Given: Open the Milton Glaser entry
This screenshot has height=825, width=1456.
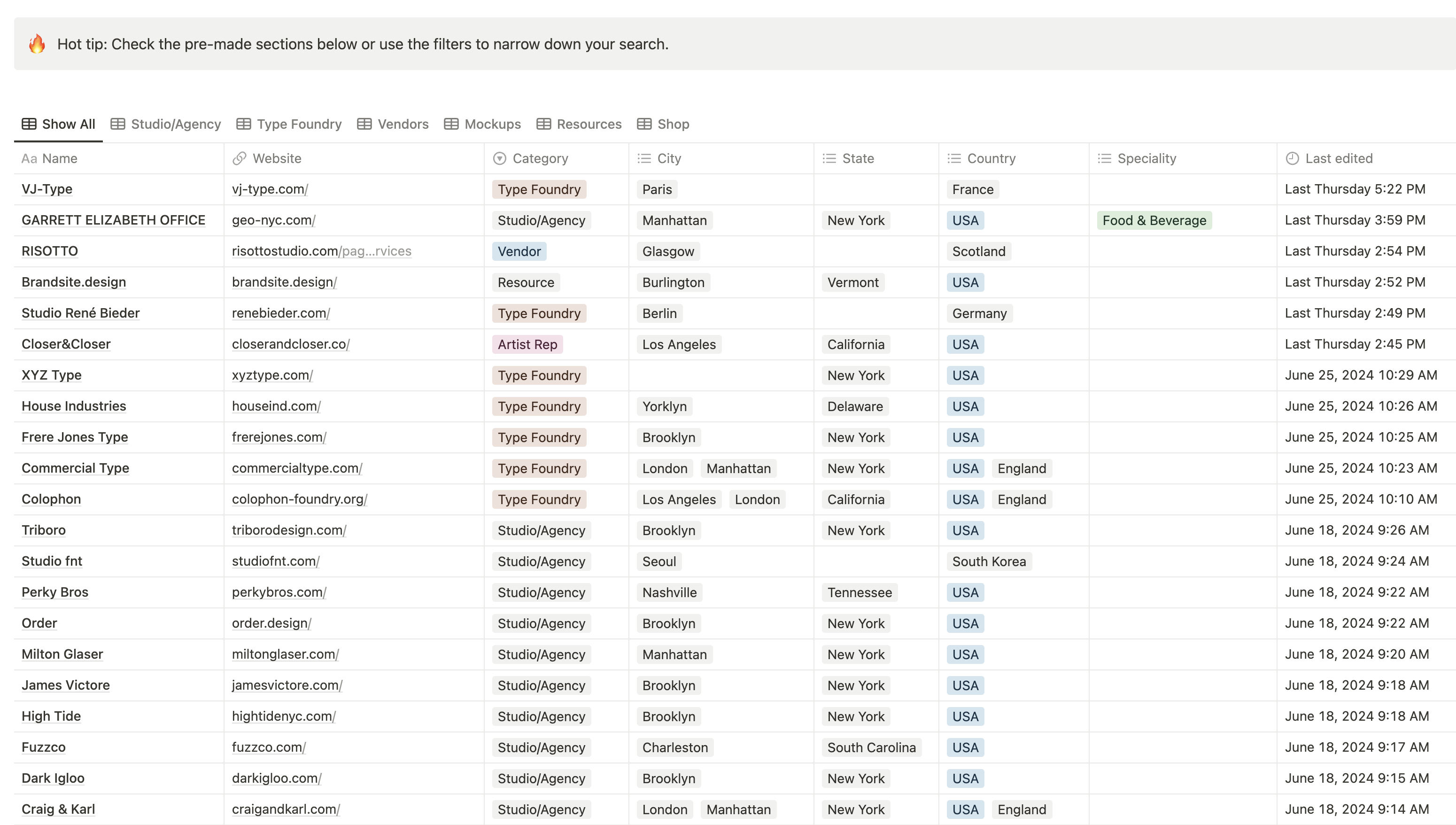Looking at the screenshot, I should [x=62, y=654].
